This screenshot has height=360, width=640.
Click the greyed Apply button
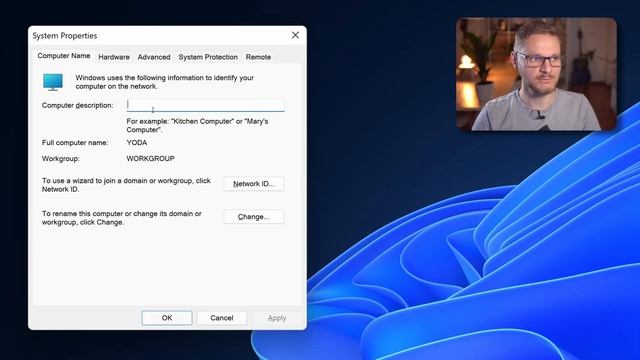pyautogui.click(x=277, y=318)
